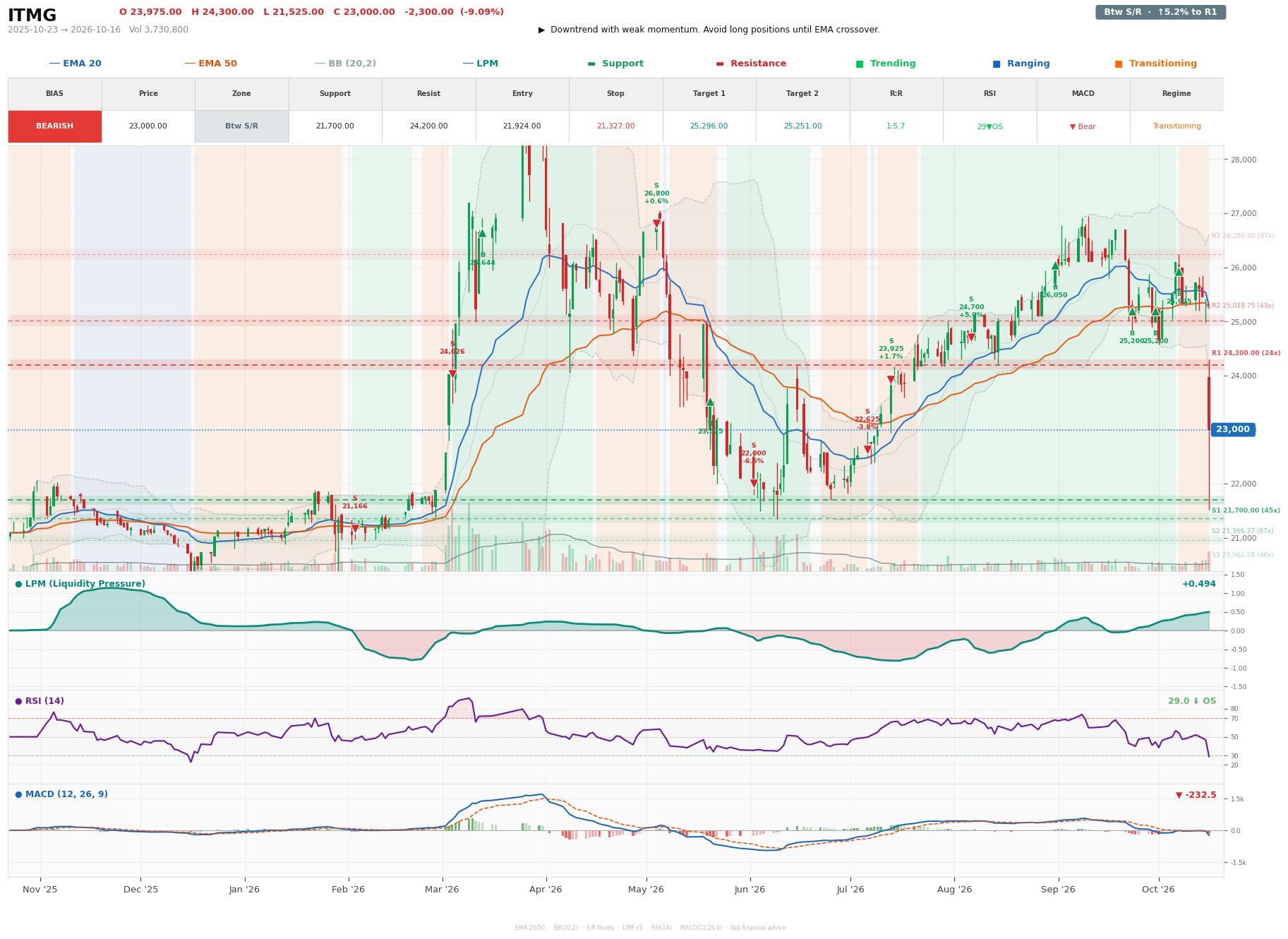Click the Stop value 21,327.00 cell
This screenshot has width=1288, height=939.
(615, 126)
